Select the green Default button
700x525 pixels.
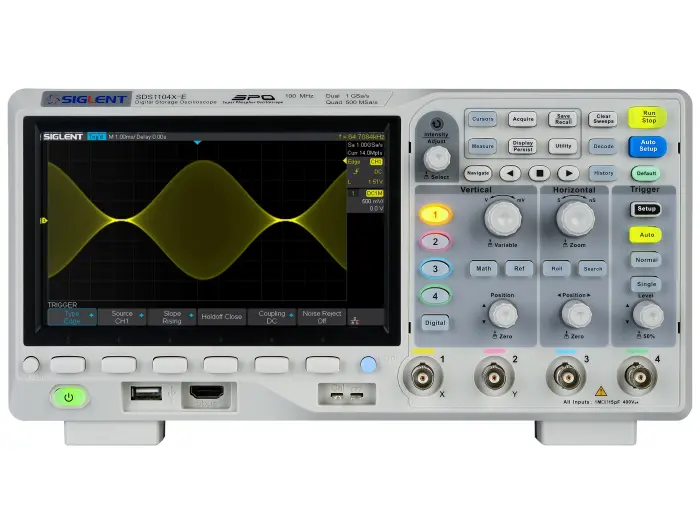click(x=646, y=173)
